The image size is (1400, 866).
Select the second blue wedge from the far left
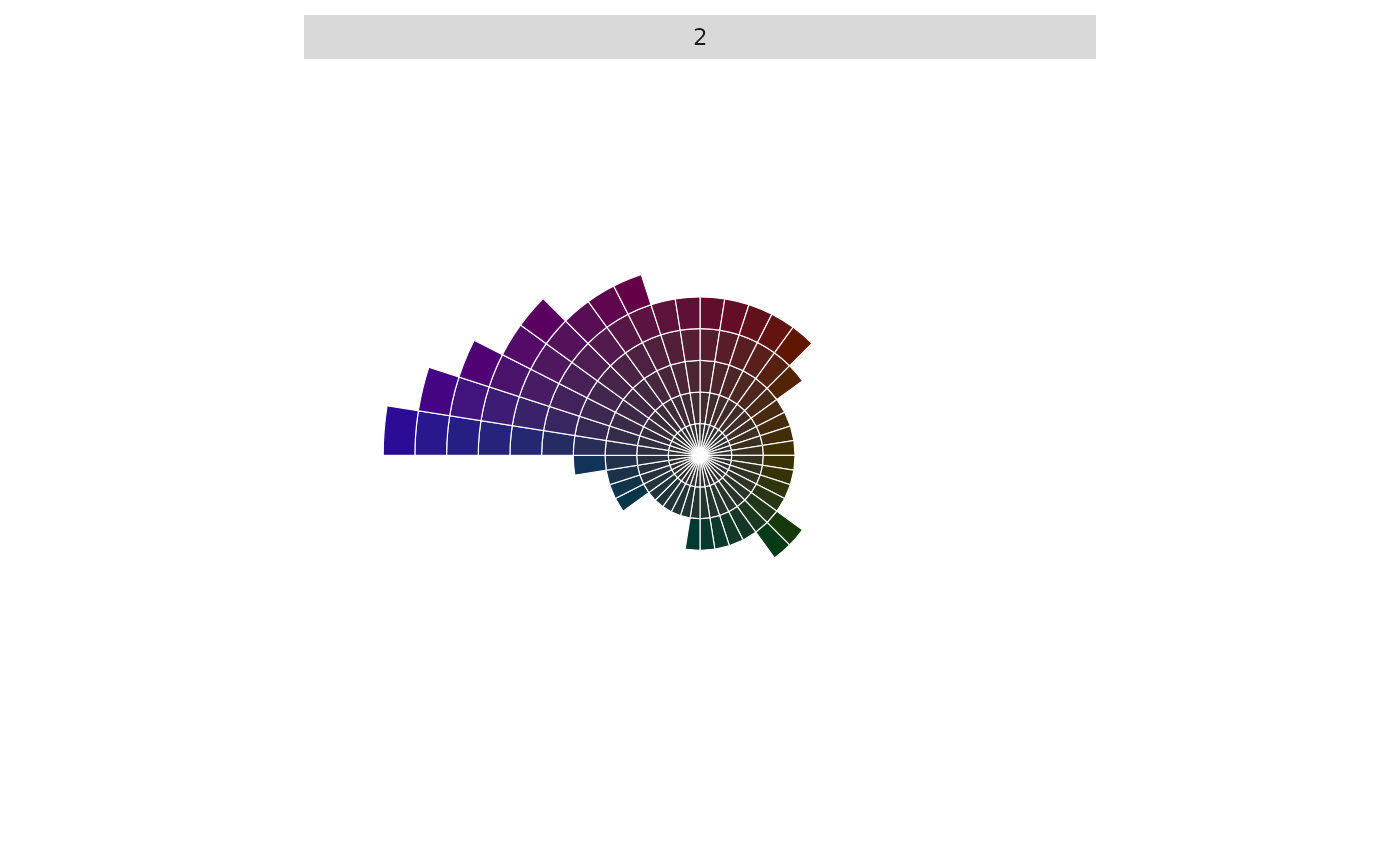pos(432,434)
